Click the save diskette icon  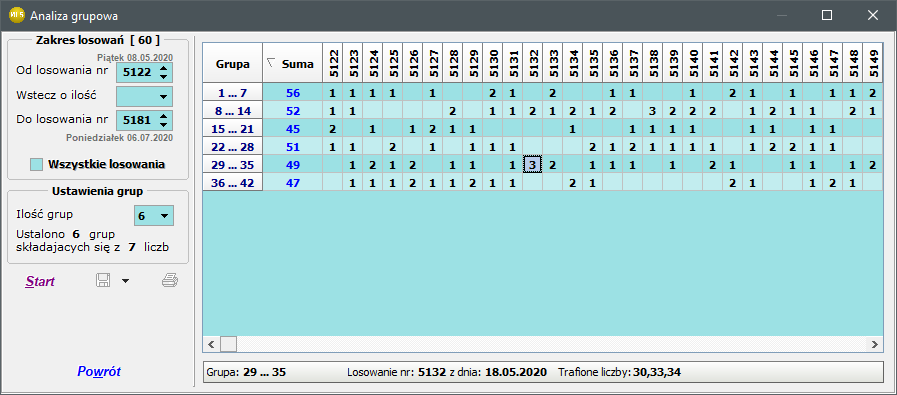coord(103,281)
